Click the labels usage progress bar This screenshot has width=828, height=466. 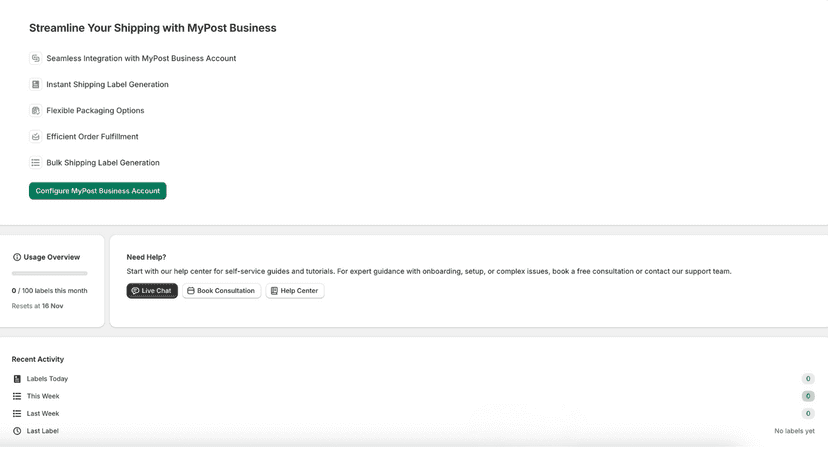pyautogui.click(x=50, y=274)
